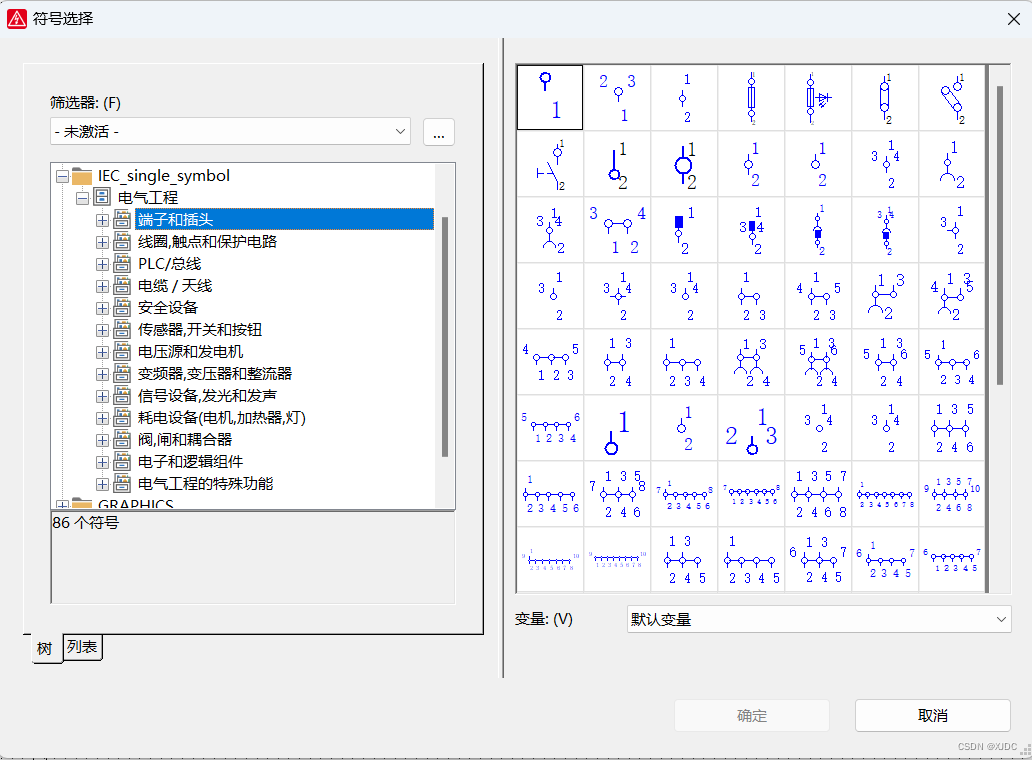This screenshot has height=760, width=1032.
Task: Expand the 线圈,触点和保护电路 tree node
Action: pos(102,242)
